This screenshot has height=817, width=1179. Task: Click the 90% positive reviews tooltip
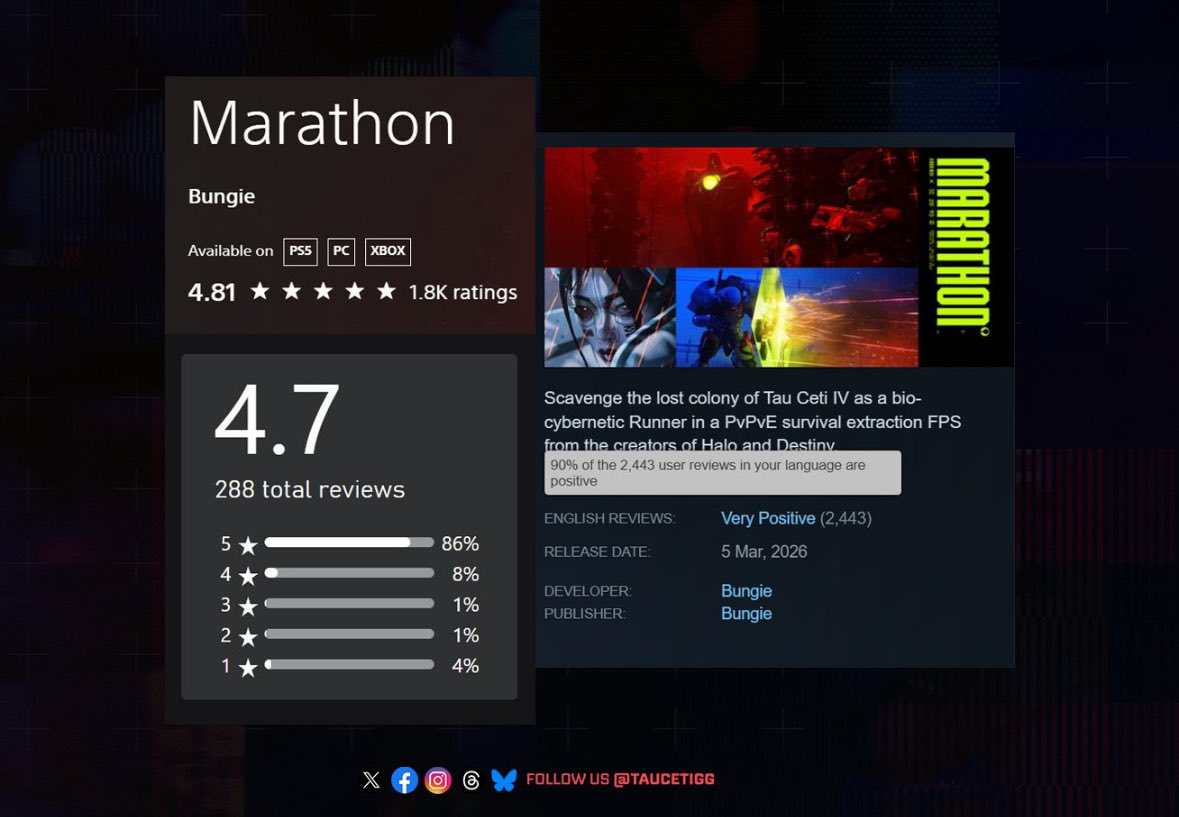coord(723,473)
